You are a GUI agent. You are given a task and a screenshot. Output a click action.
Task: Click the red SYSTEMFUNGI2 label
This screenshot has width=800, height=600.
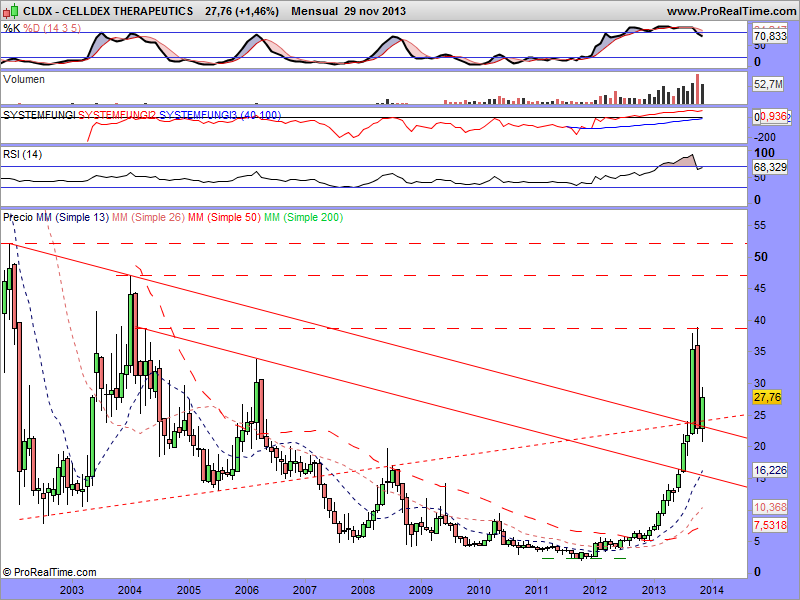point(117,115)
